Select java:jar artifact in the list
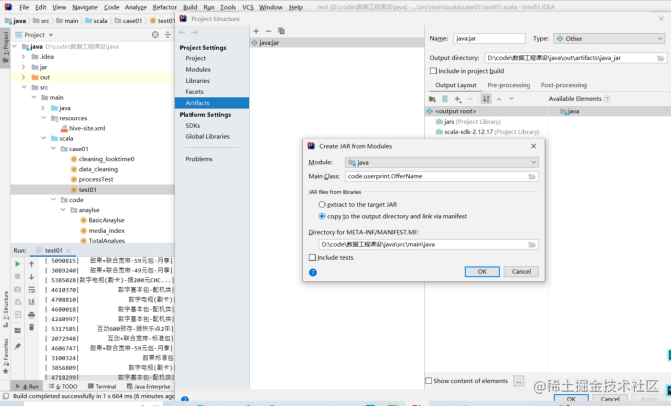 point(337,43)
